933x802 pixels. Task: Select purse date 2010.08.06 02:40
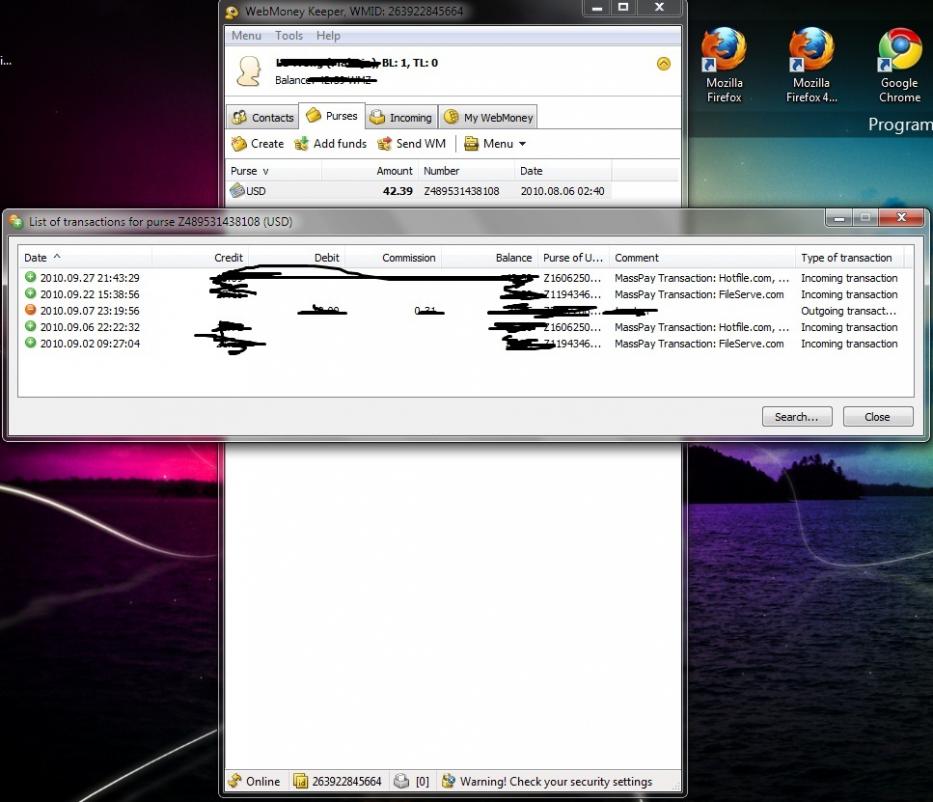tap(562, 191)
